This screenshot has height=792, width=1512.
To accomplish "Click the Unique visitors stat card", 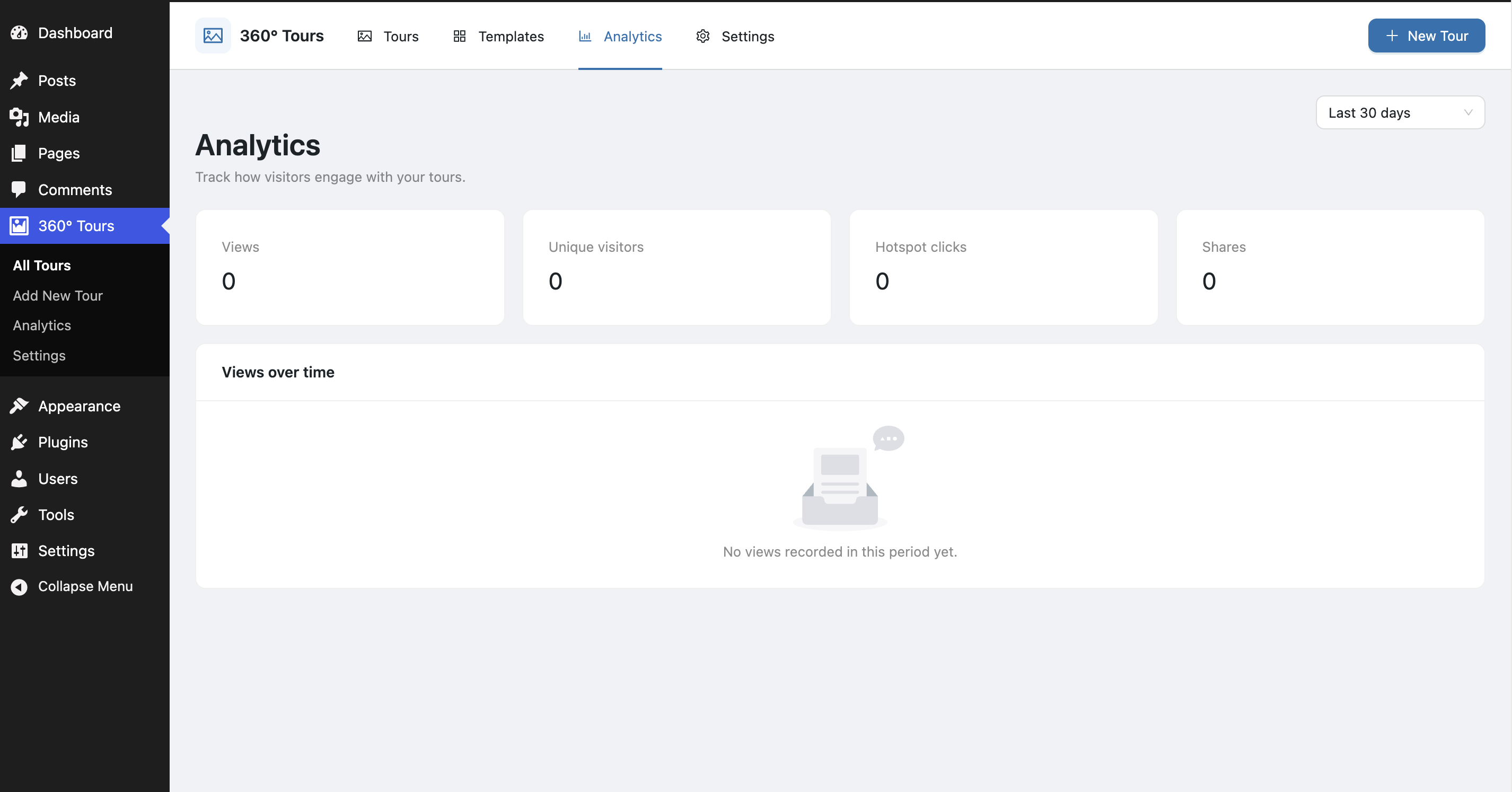I will click(x=677, y=267).
